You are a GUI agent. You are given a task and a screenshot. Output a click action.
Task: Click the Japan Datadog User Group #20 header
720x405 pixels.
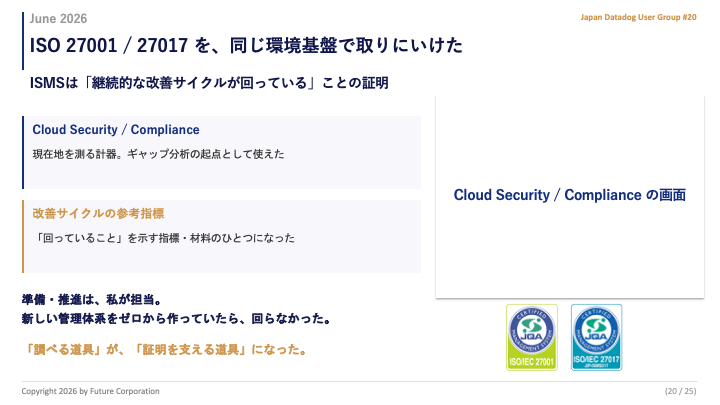(638, 17)
